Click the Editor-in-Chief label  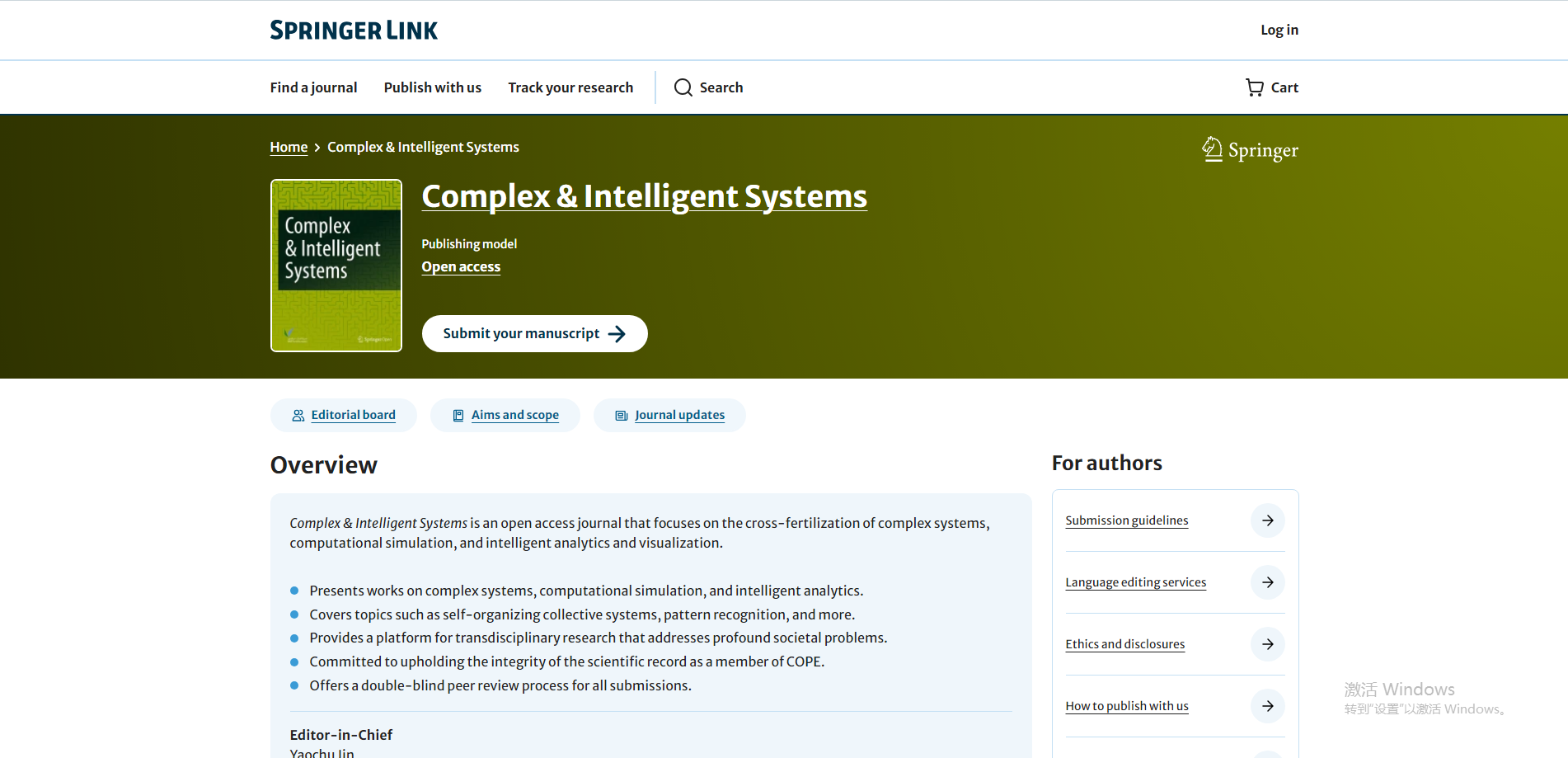click(x=341, y=735)
